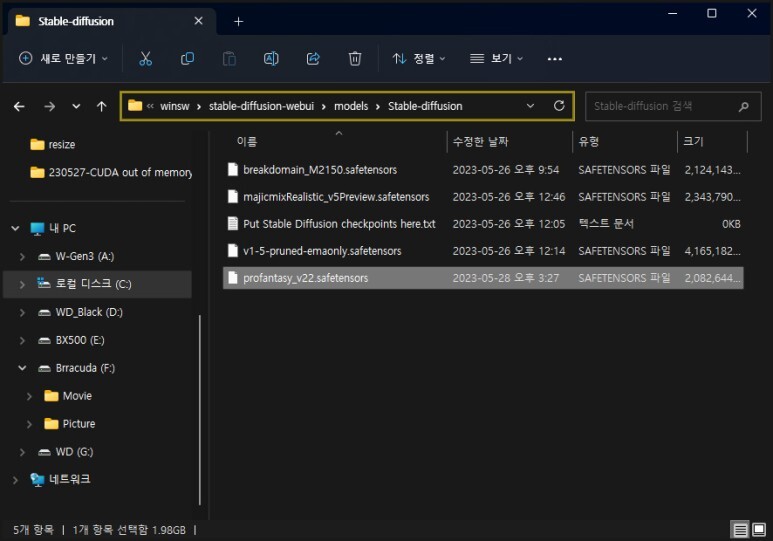Select v1-5-pruned-emaonly.safetensors file
The width and height of the screenshot is (773, 541).
pyautogui.click(x=483, y=251)
